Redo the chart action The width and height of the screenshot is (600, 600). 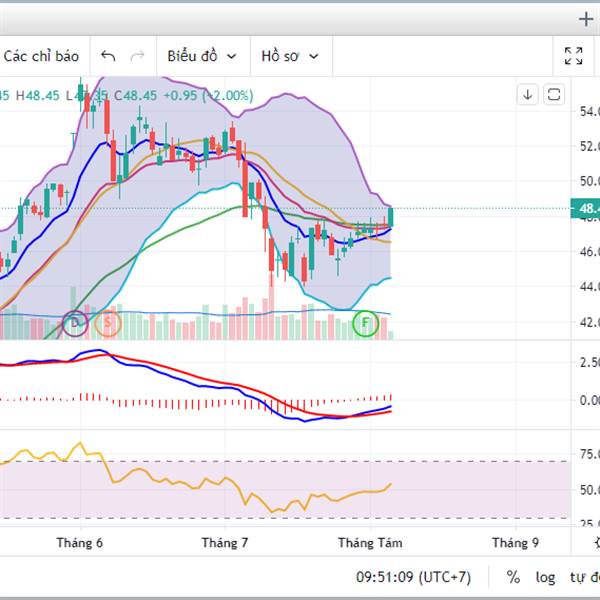pyautogui.click(x=137, y=56)
